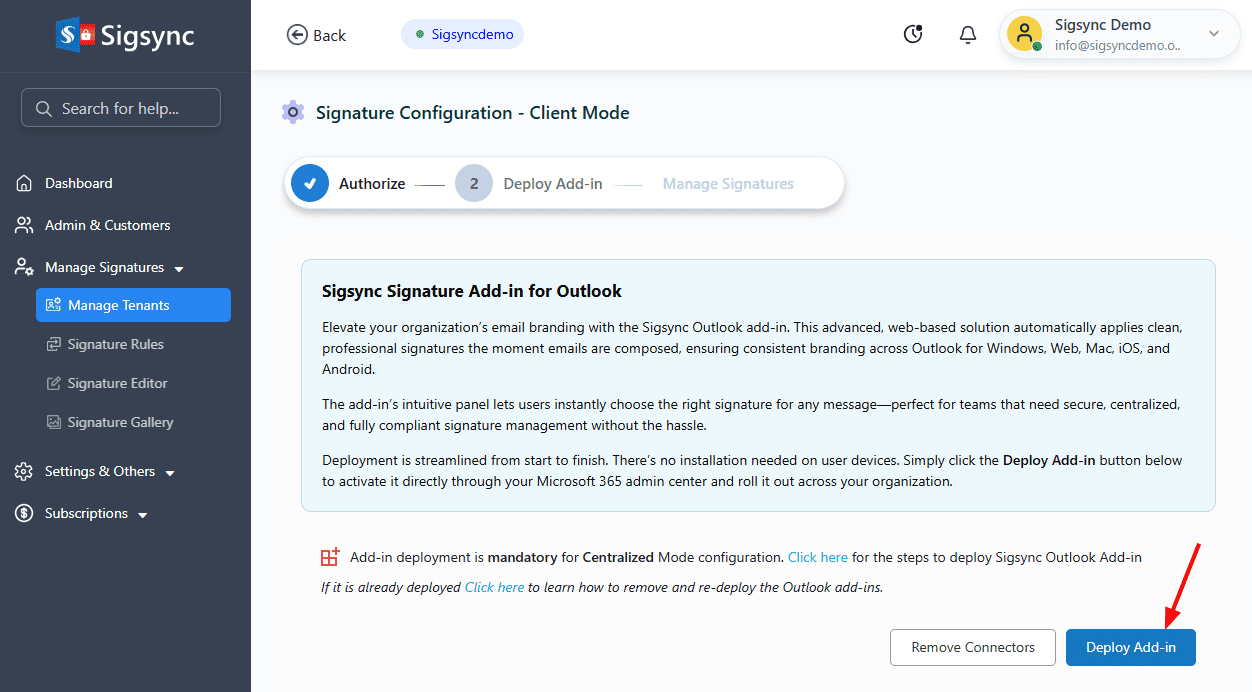Click the notification bell icon
The image size is (1252, 692).
(967, 35)
